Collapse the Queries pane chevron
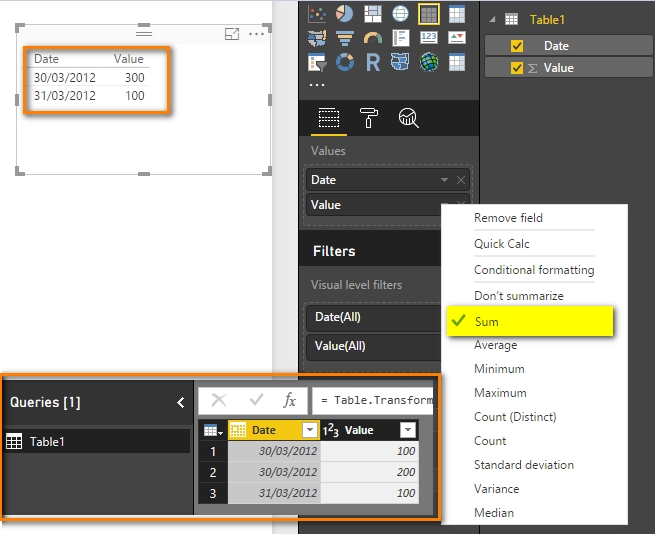 pos(180,402)
